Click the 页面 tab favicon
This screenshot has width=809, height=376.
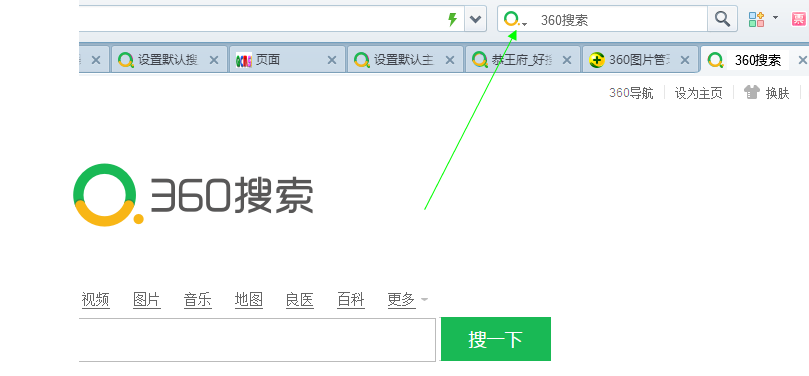click(244, 60)
